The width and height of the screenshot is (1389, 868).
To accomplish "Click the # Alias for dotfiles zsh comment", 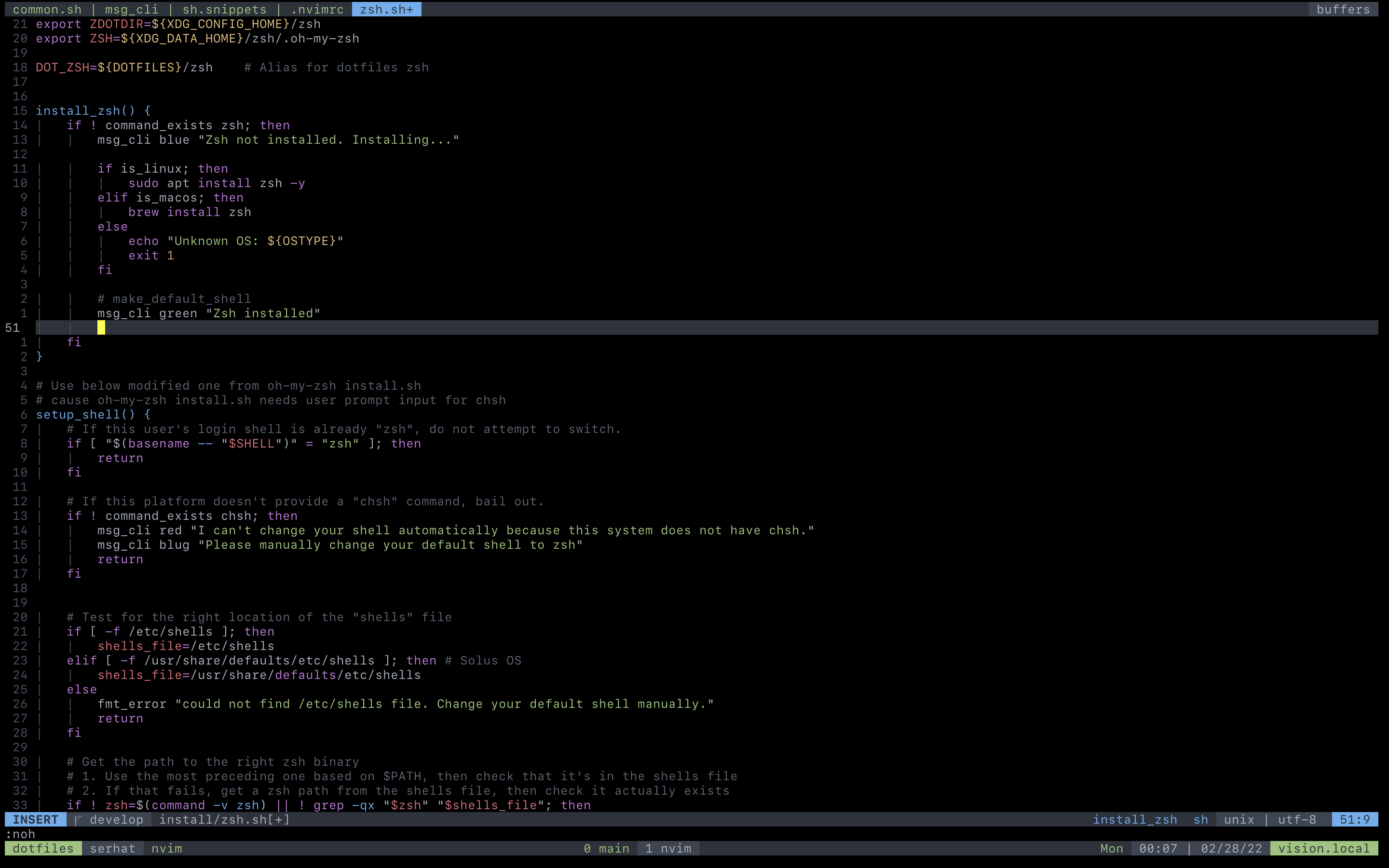I will click(336, 67).
